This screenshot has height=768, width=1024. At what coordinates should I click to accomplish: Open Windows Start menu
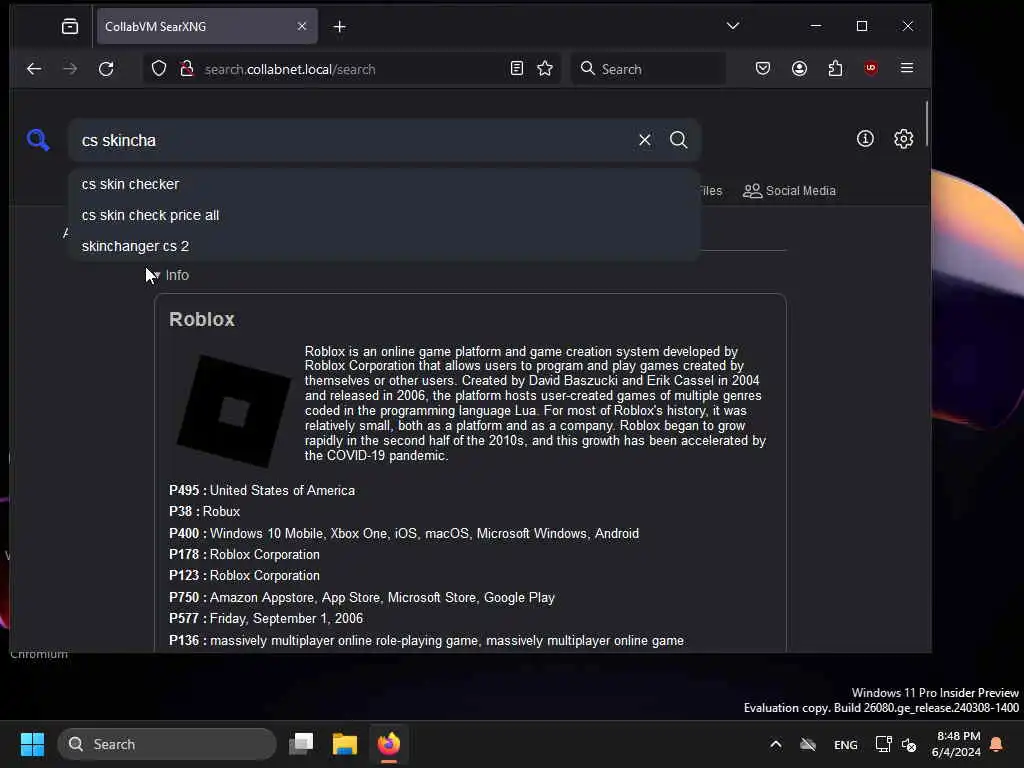click(x=32, y=744)
